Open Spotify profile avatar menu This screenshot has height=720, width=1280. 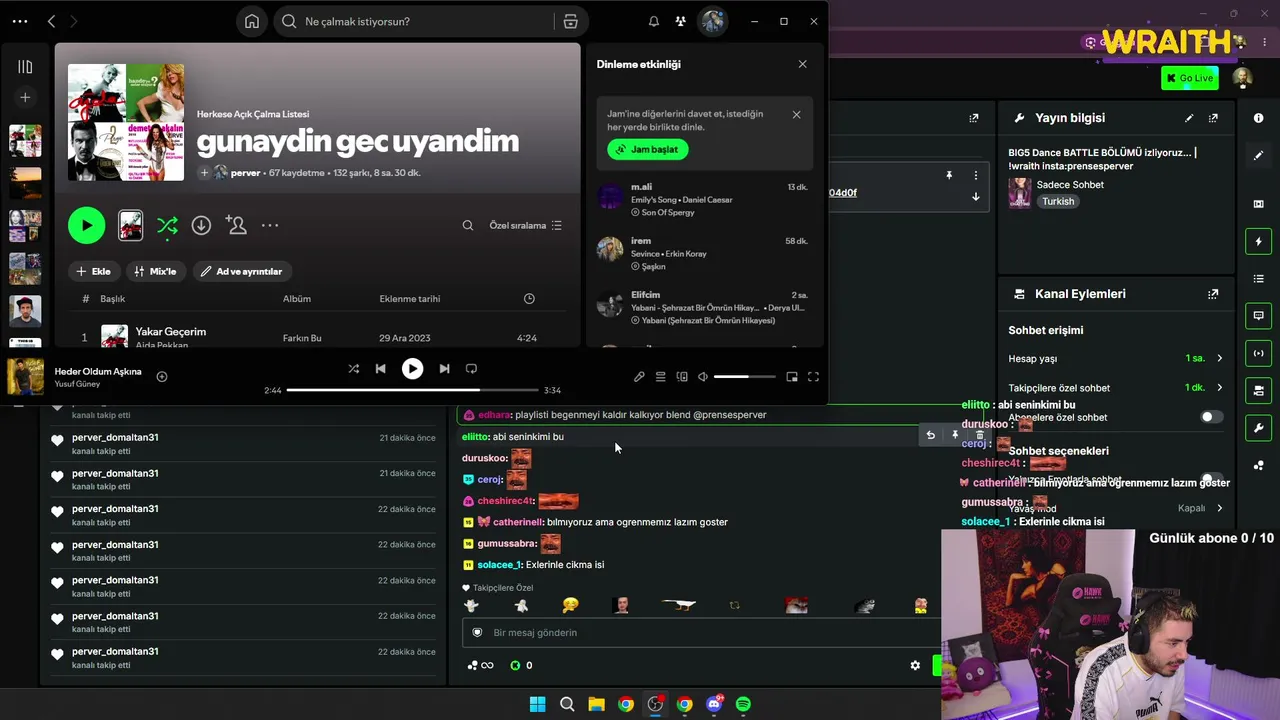point(712,21)
